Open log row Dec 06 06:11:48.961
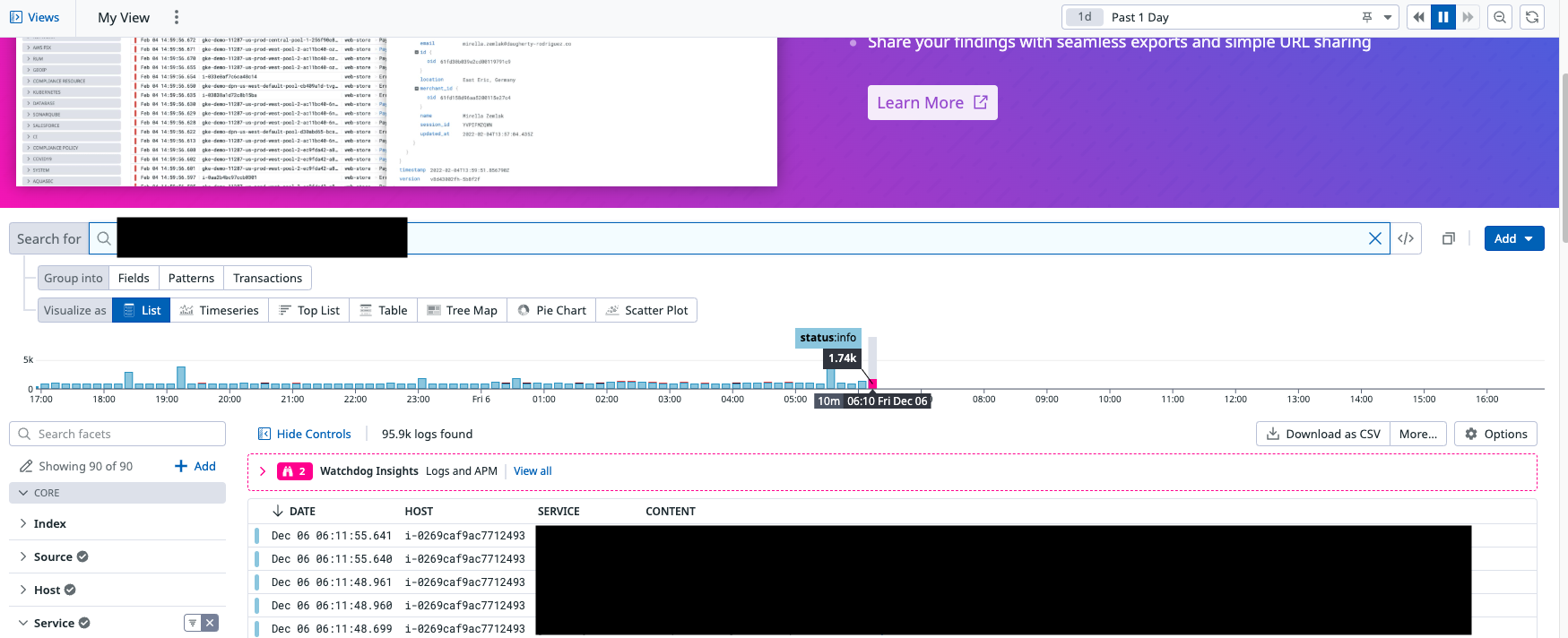The height and width of the screenshot is (638, 1568). coord(892,582)
